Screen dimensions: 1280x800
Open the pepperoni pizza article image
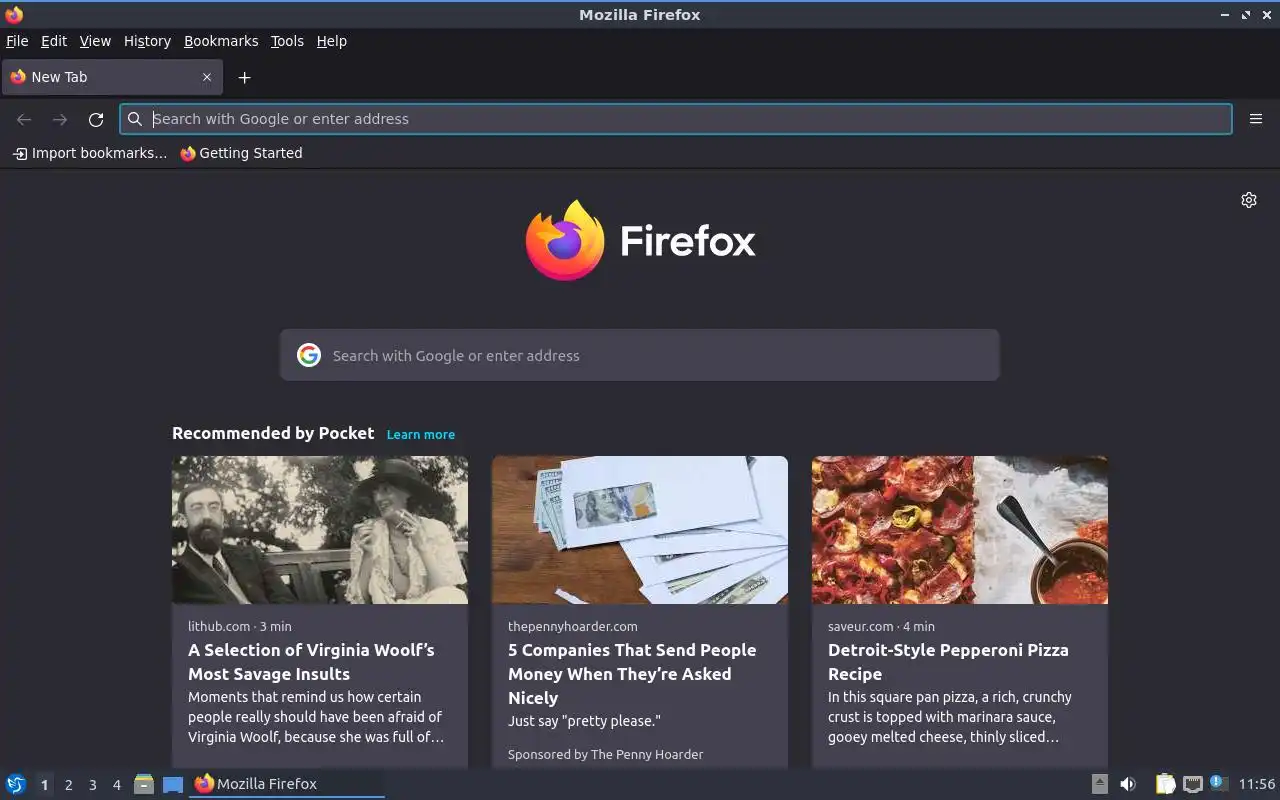click(960, 530)
